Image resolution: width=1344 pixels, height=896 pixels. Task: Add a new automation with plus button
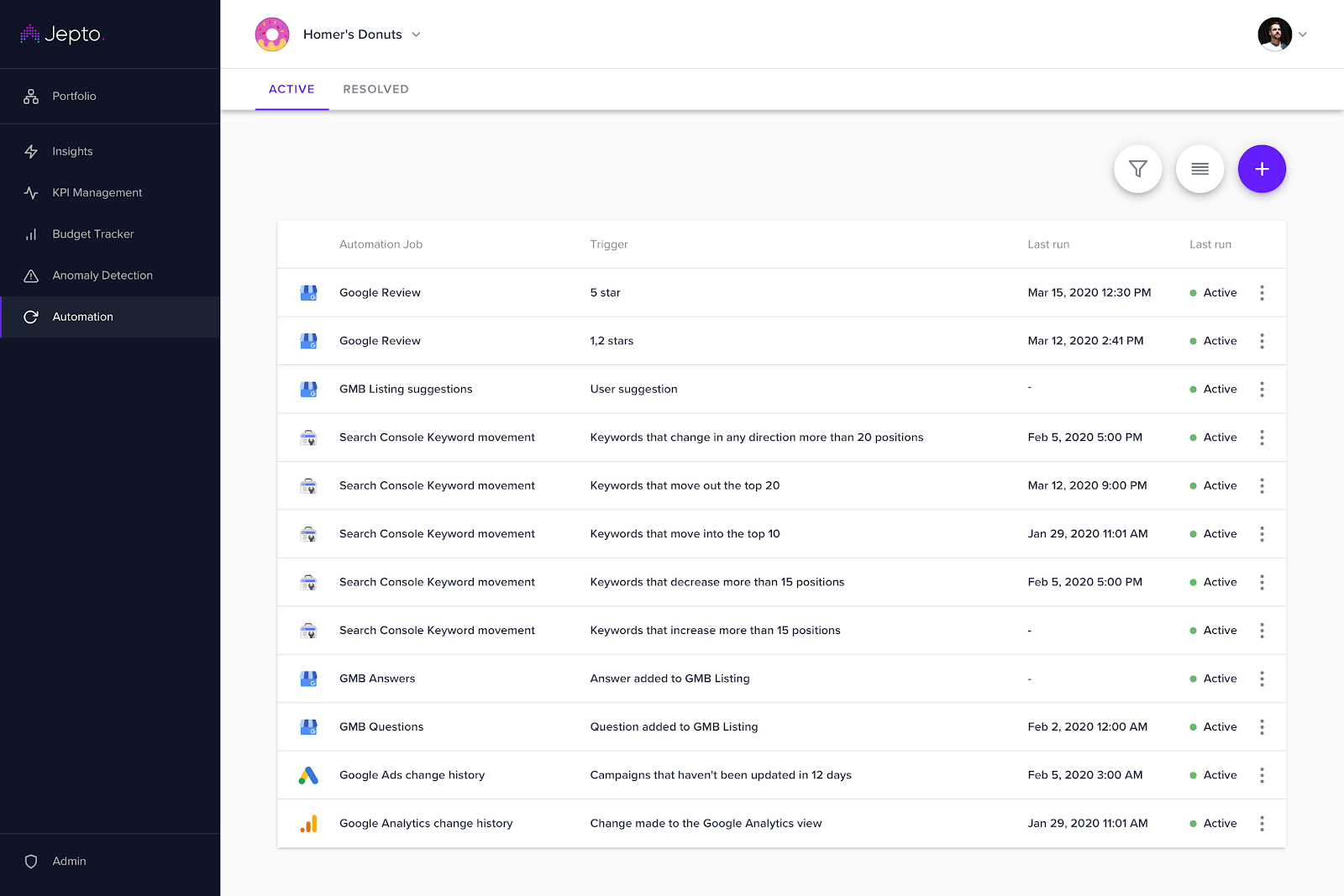(1262, 169)
